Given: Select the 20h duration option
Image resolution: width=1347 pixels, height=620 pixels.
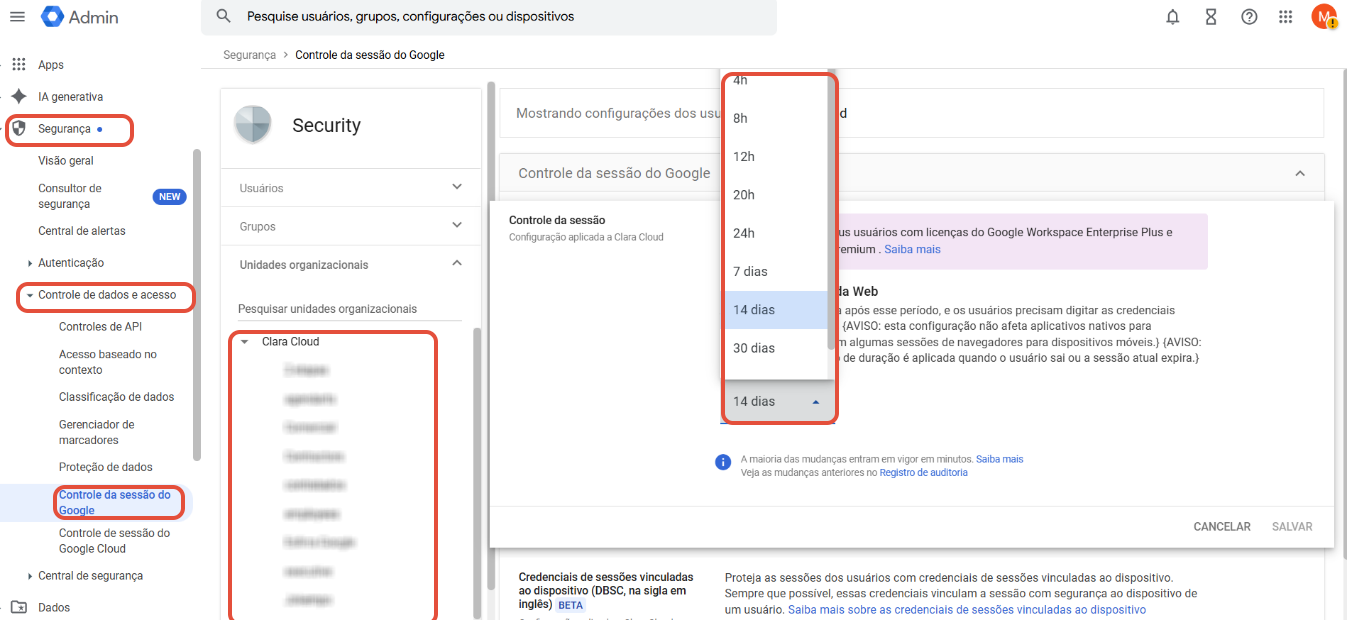Looking at the screenshot, I should (775, 195).
